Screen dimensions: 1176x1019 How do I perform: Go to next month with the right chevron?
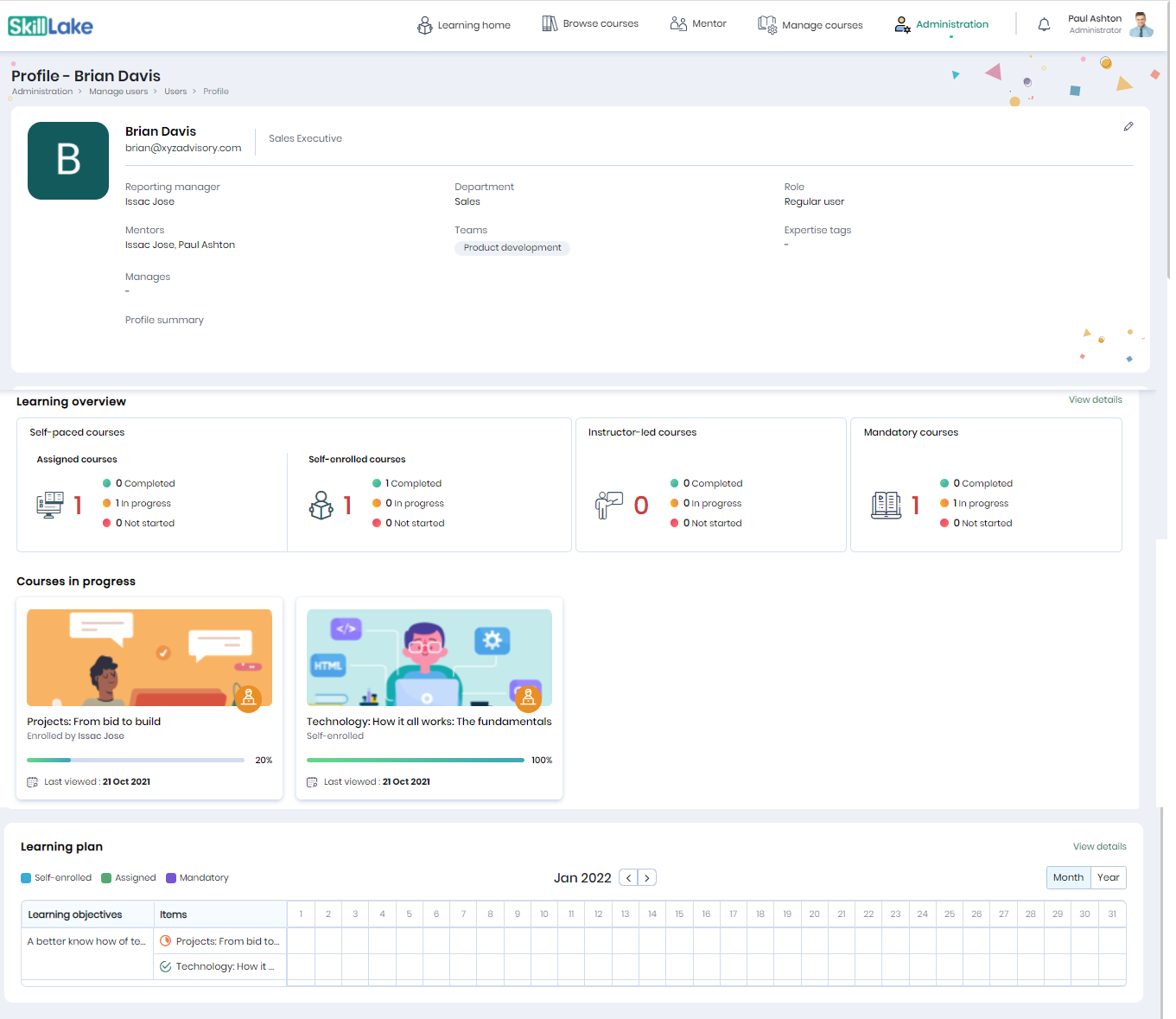click(x=646, y=877)
